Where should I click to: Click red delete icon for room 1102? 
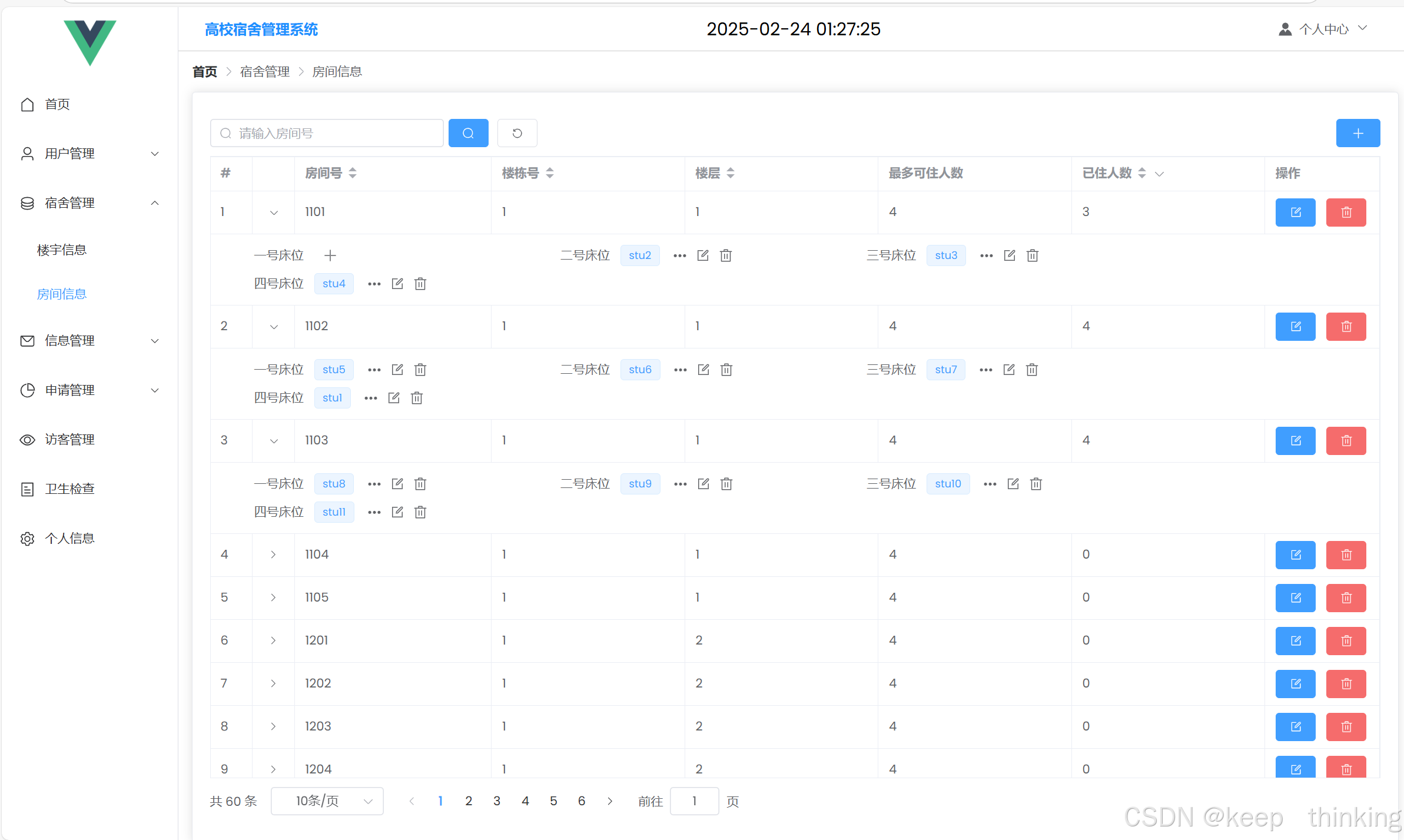pos(1346,327)
